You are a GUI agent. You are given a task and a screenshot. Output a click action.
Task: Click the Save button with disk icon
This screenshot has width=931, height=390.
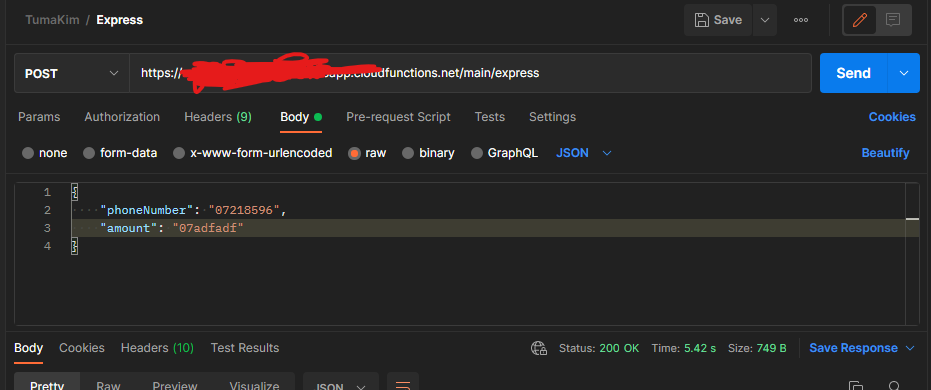pyautogui.click(x=718, y=20)
